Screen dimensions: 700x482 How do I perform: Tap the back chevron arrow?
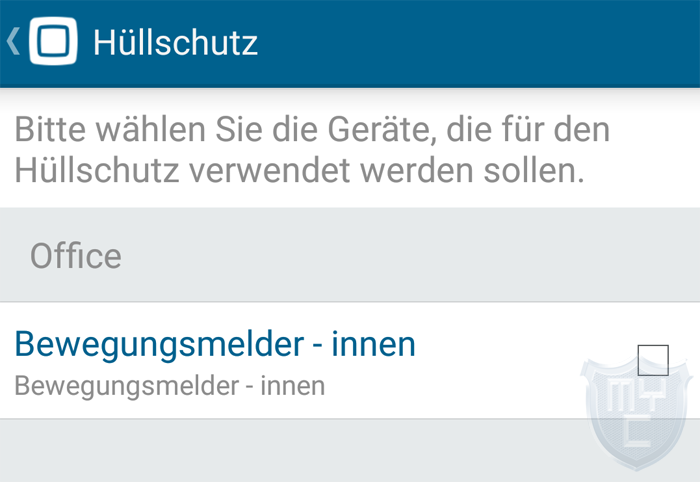pos(13,41)
